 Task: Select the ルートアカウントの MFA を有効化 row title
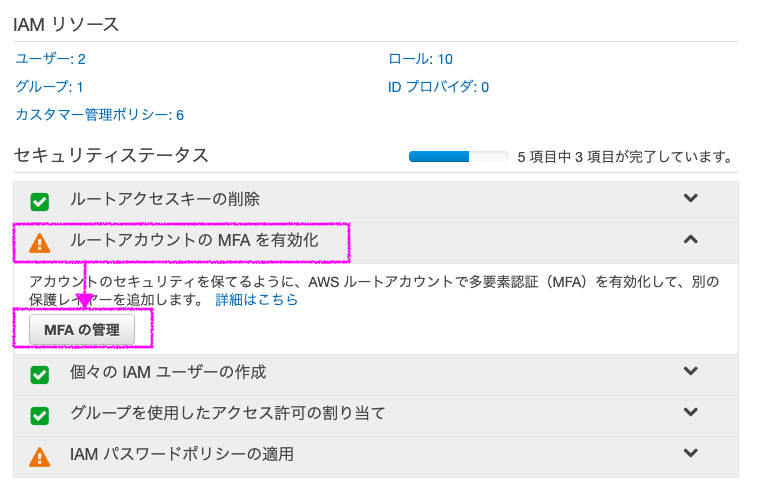194,240
